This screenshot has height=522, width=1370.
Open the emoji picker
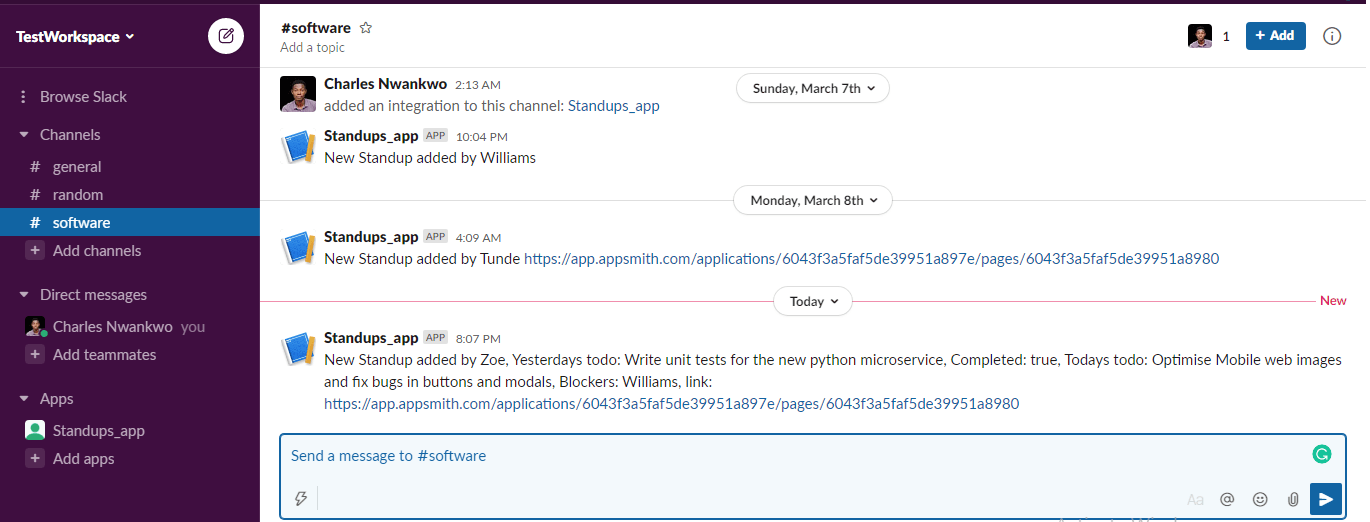(x=1260, y=499)
